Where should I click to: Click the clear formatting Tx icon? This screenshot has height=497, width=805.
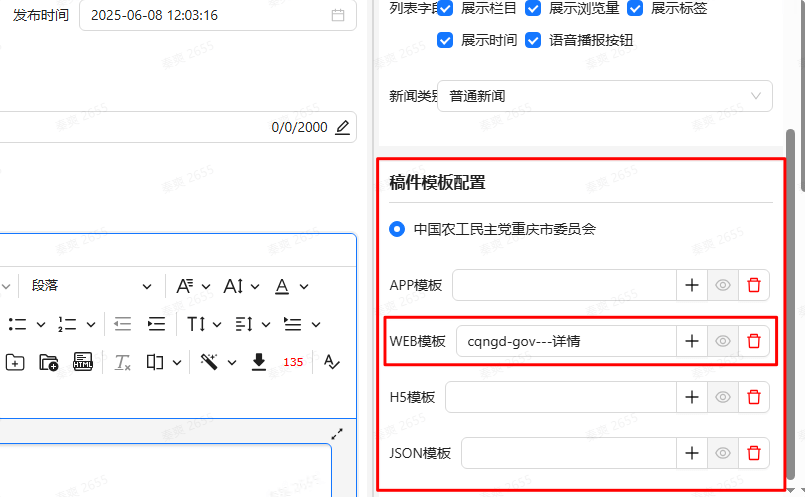point(122,362)
